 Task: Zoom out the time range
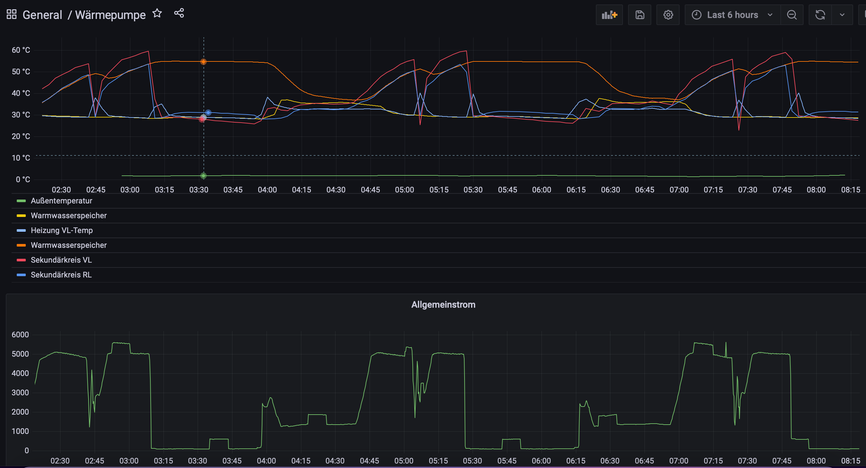792,15
